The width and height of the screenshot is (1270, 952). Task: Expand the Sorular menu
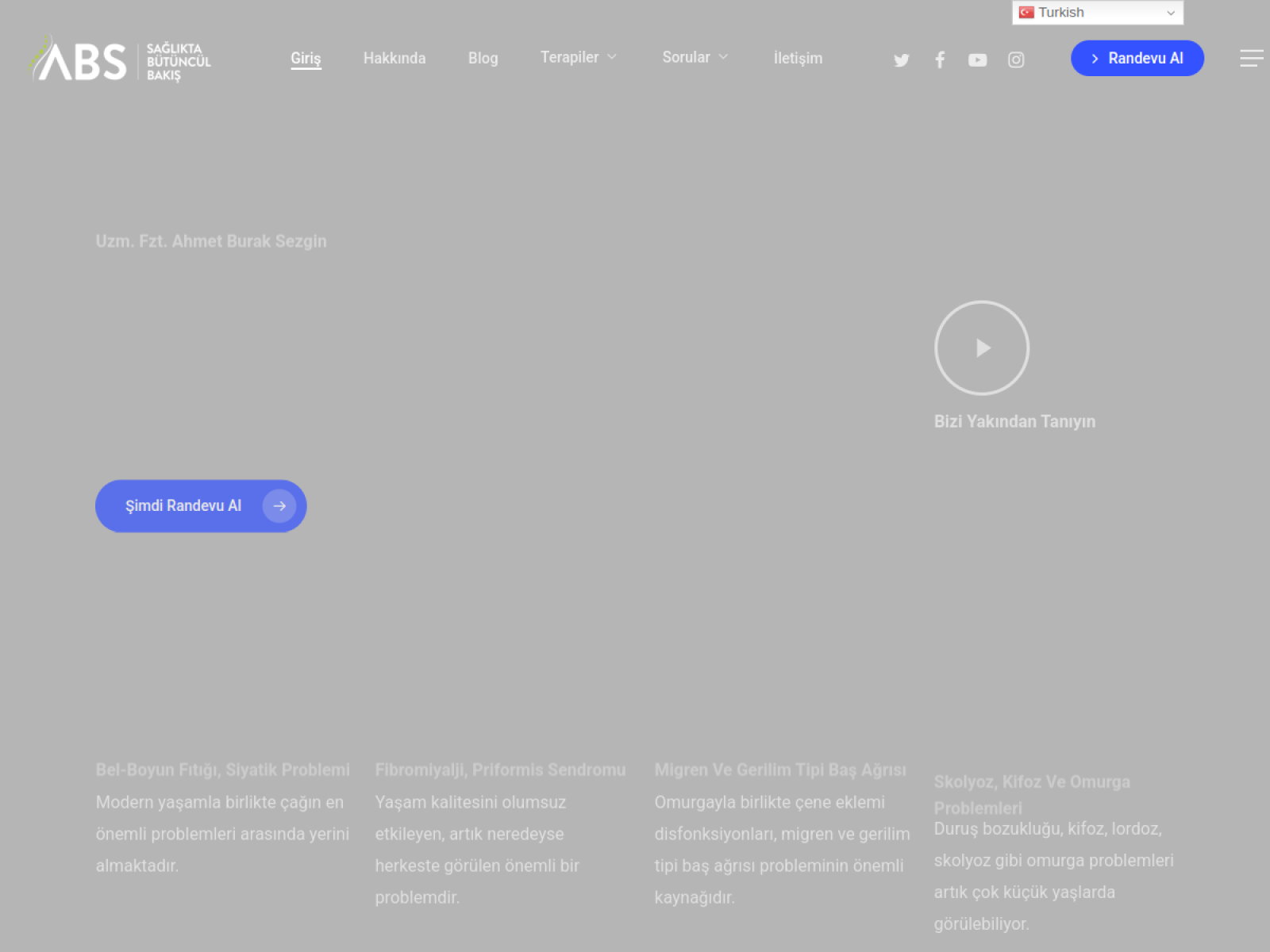tap(695, 57)
